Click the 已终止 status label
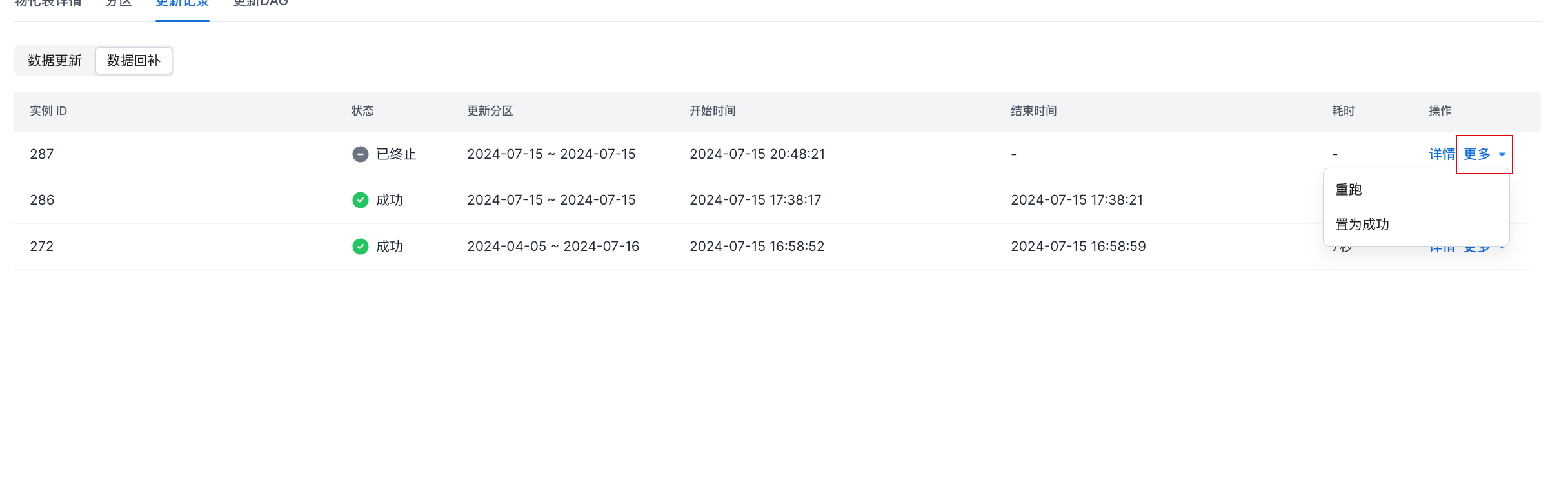Image resolution: width=1568 pixels, height=486 pixels. [x=396, y=154]
